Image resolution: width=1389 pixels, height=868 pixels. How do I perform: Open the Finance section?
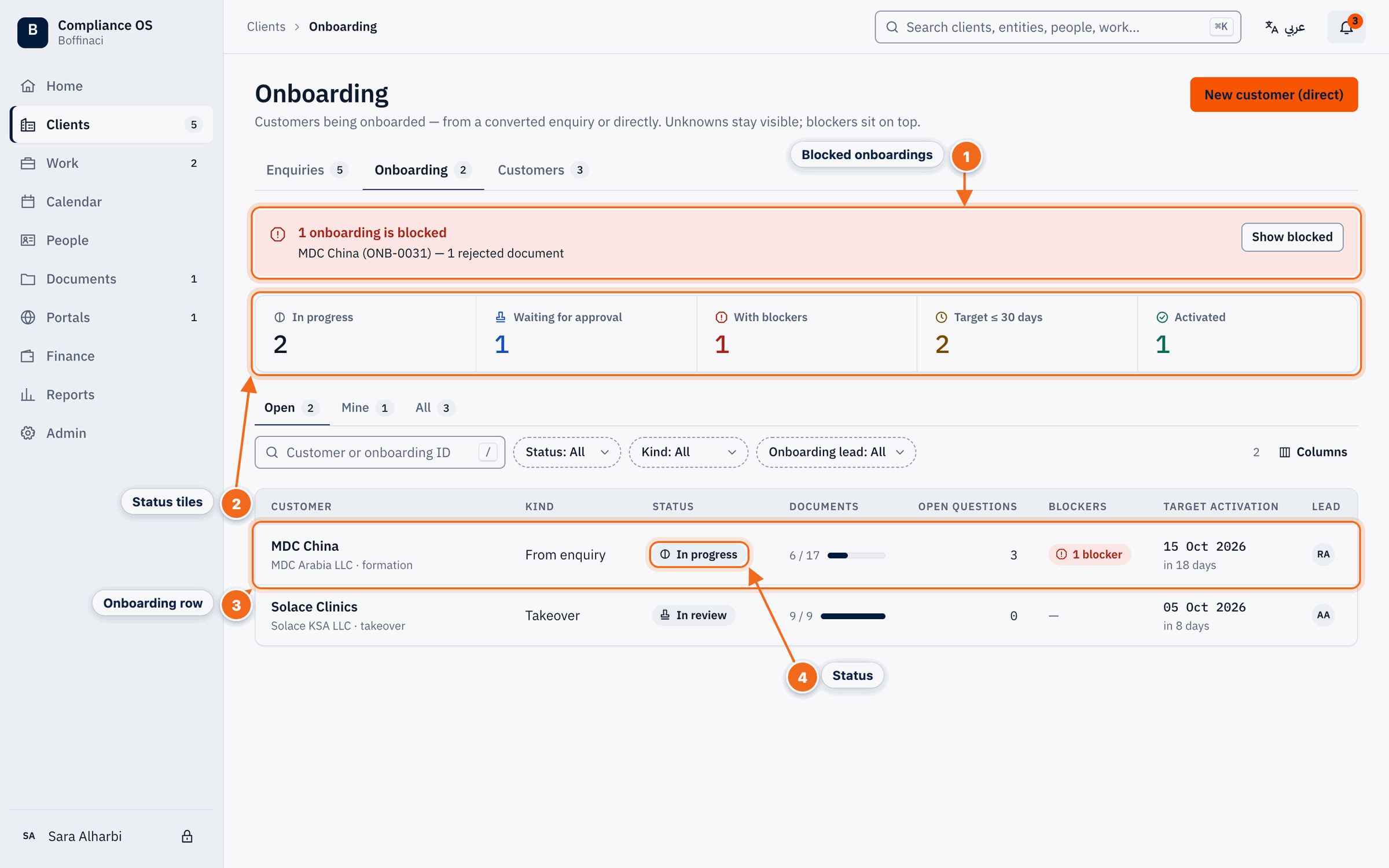[112, 356]
